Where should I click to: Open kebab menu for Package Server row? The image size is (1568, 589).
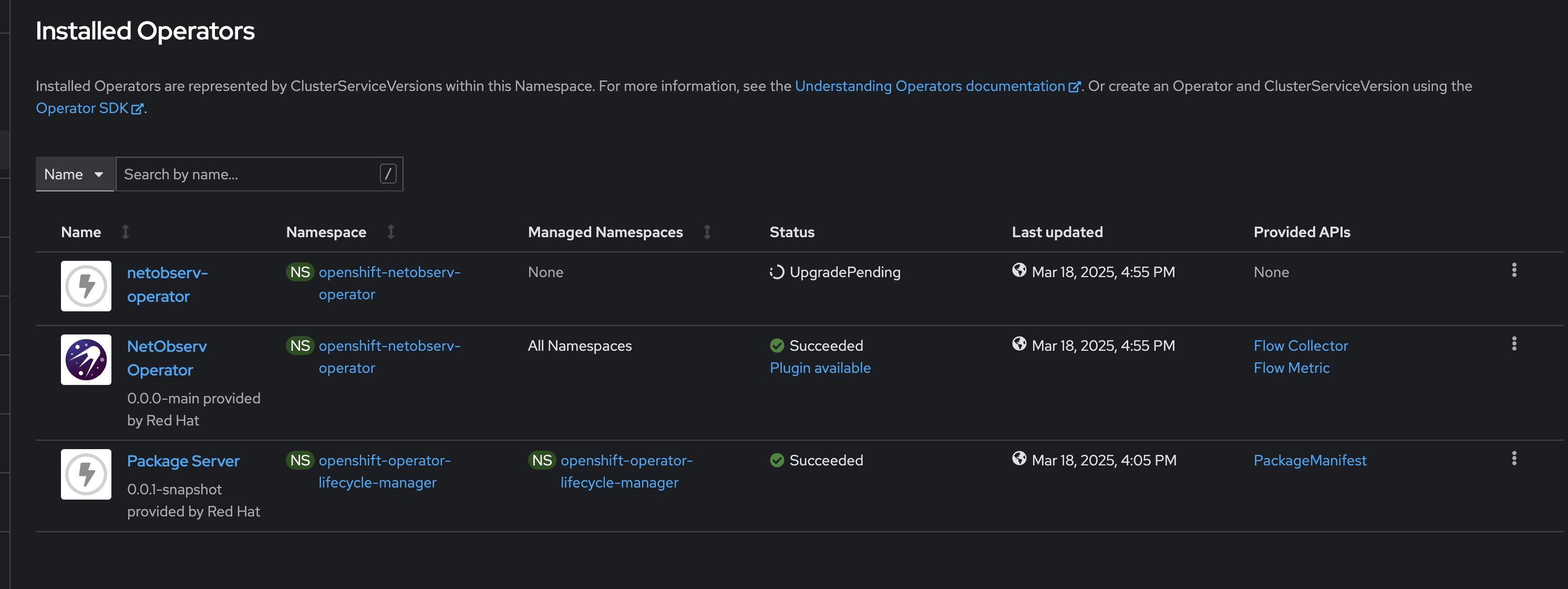[x=1514, y=458]
